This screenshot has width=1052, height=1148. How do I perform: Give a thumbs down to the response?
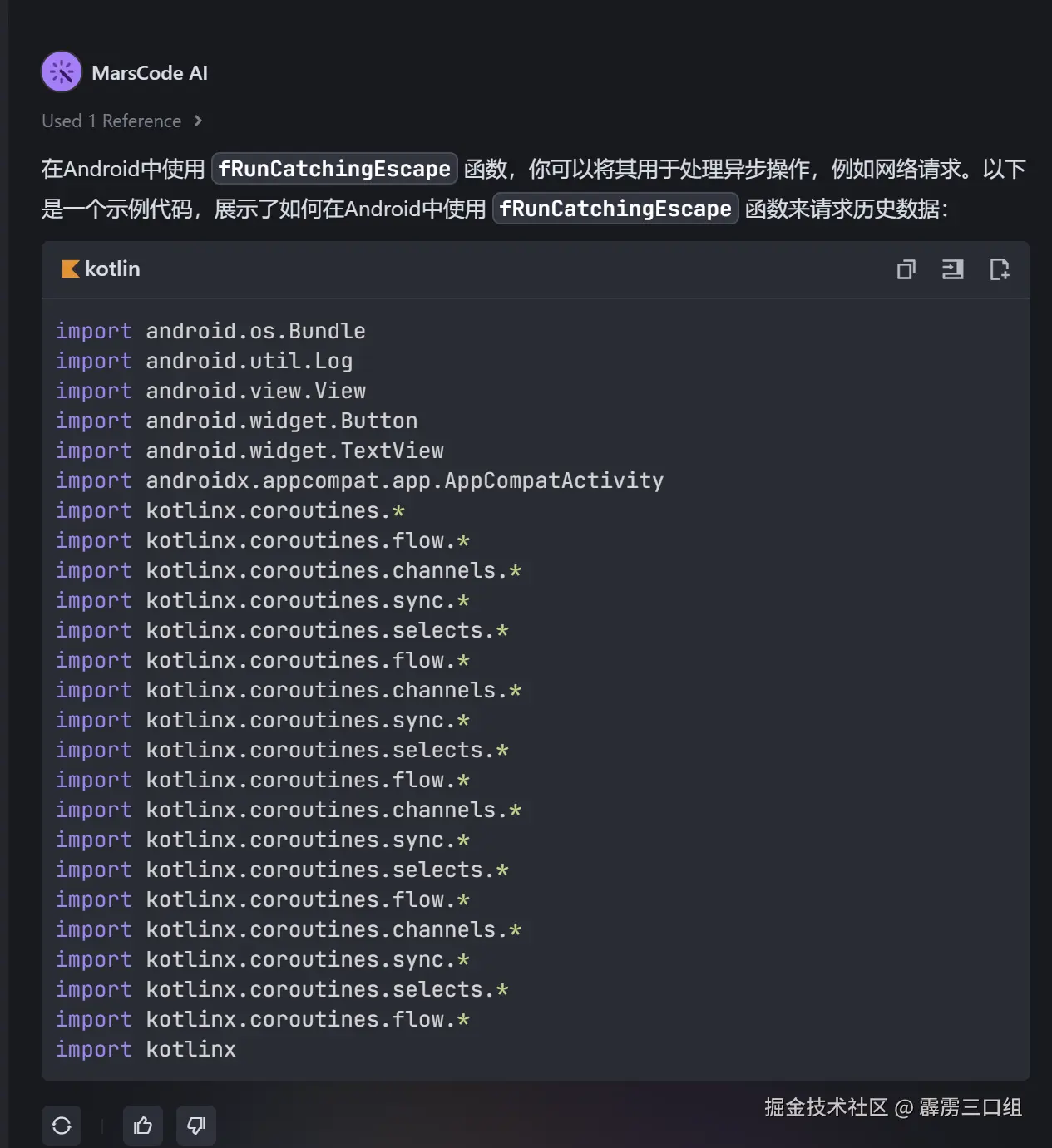(x=195, y=1125)
